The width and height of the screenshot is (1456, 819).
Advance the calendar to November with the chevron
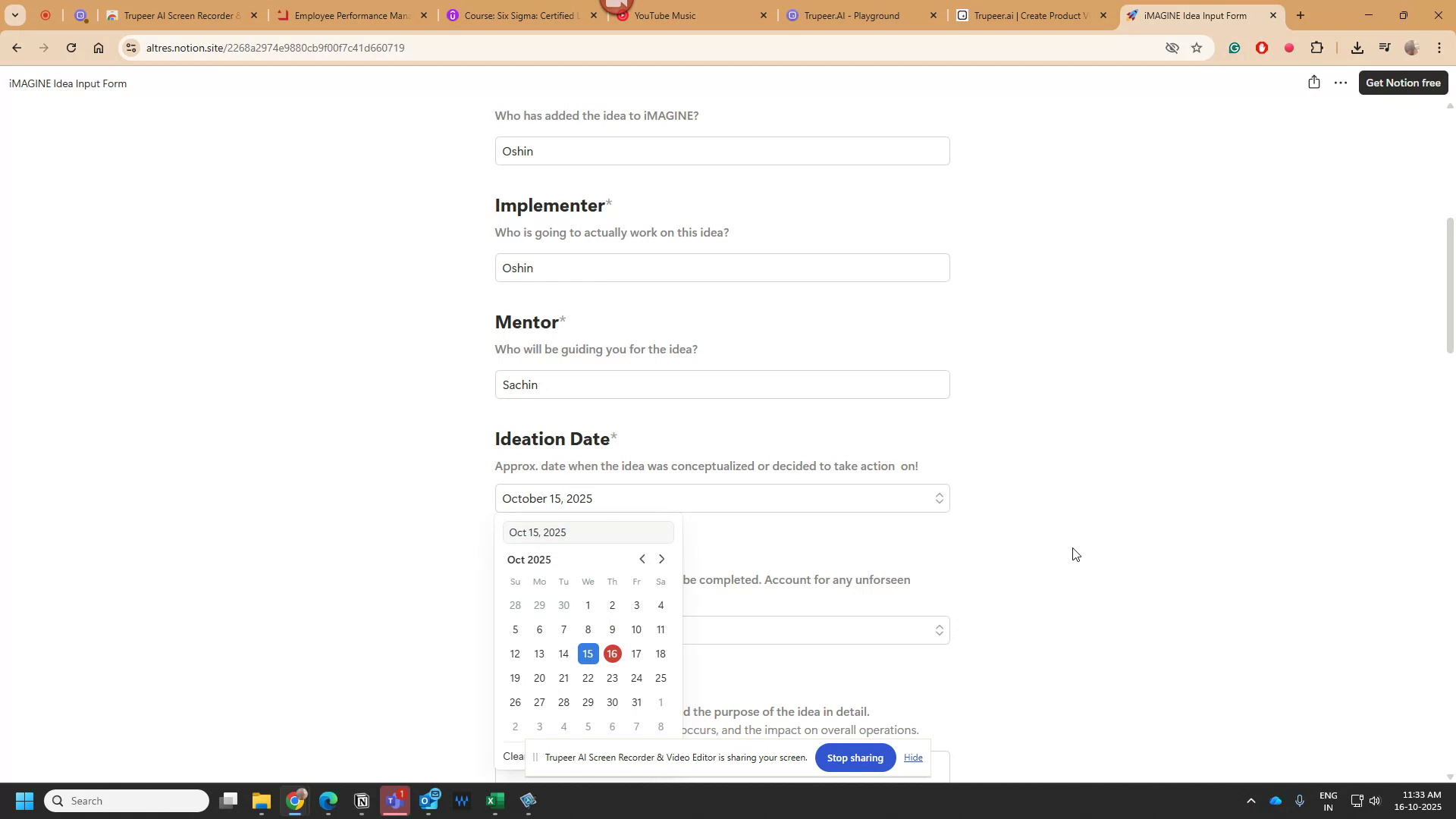pyautogui.click(x=661, y=559)
